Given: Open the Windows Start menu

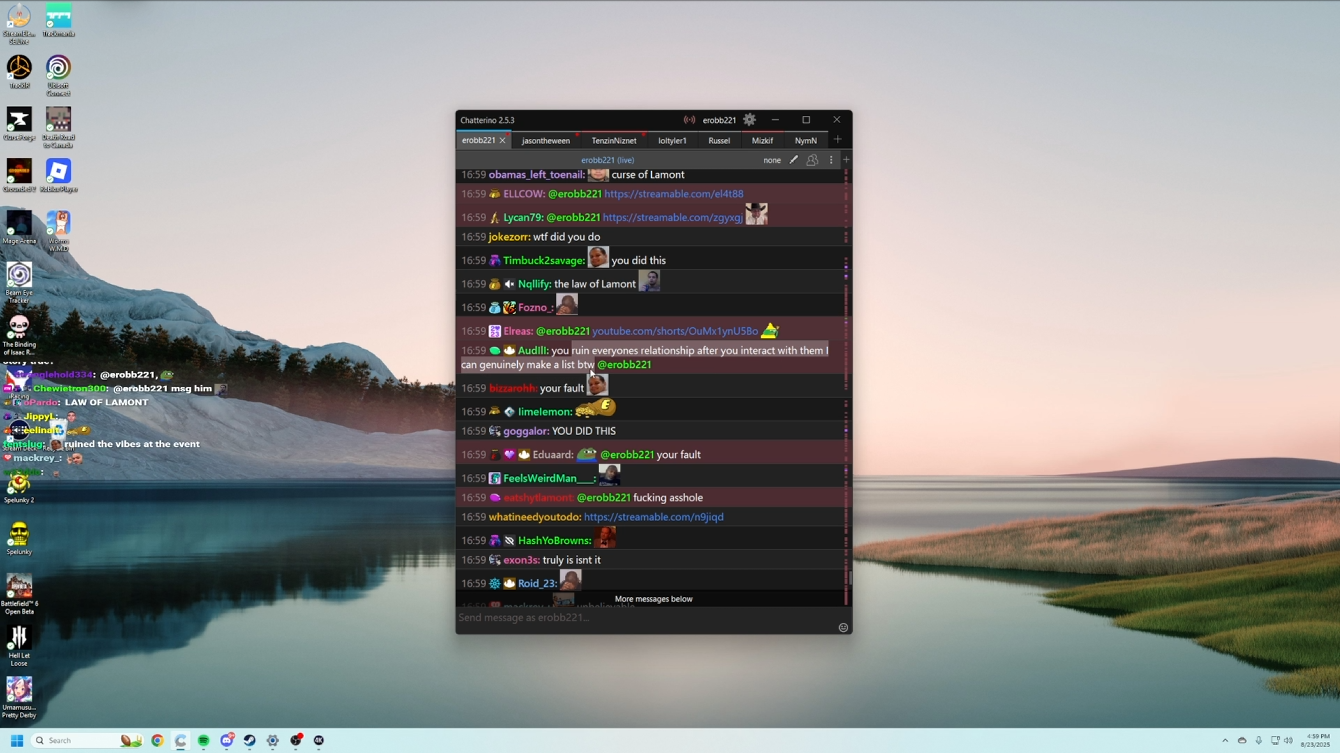Looking at the screenshot, I should coord(17,741).
